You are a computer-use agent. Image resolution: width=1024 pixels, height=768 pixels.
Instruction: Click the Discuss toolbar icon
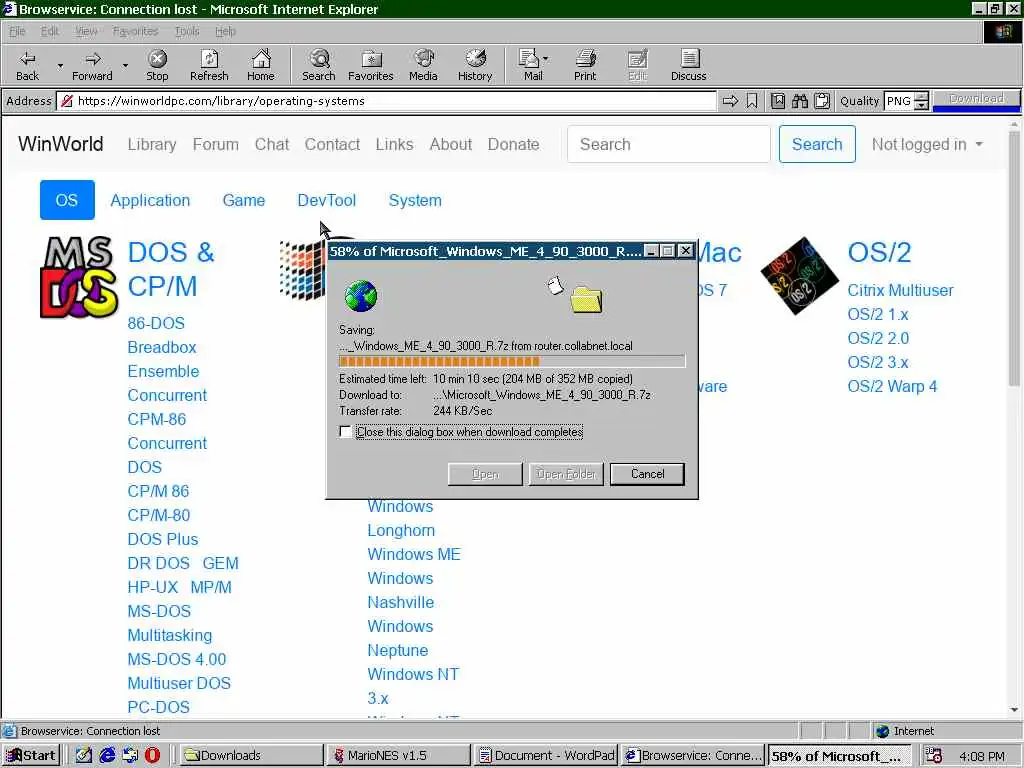coord(689,58)
